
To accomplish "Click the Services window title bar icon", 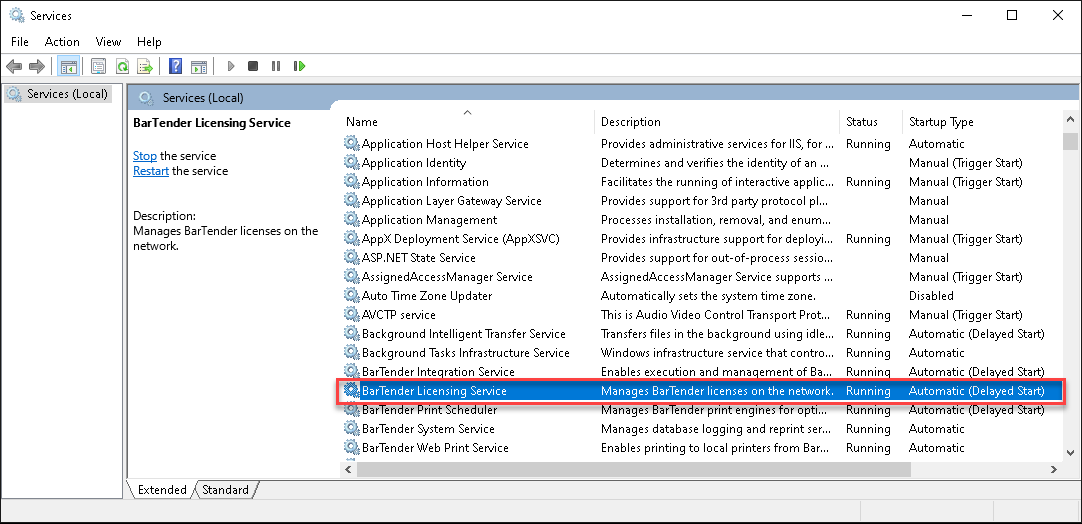I will 17,14.
